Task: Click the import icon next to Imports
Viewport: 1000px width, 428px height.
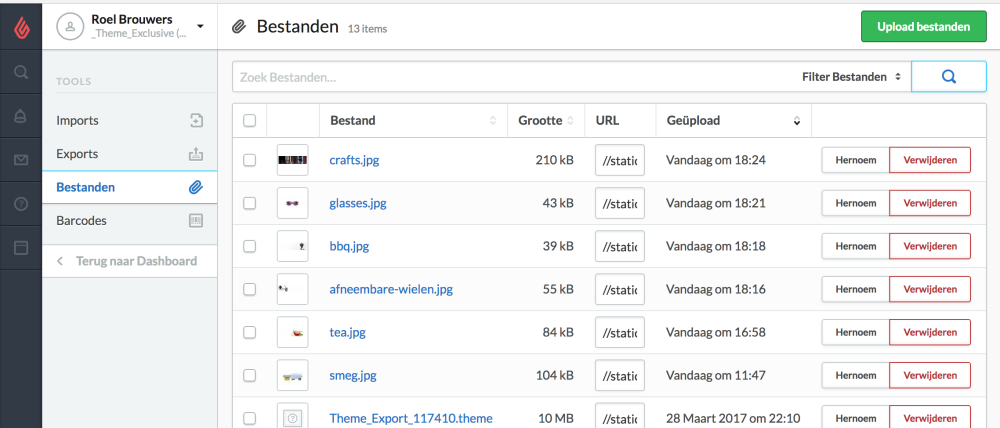Action: pyautogui.click(x=196, y=121)
